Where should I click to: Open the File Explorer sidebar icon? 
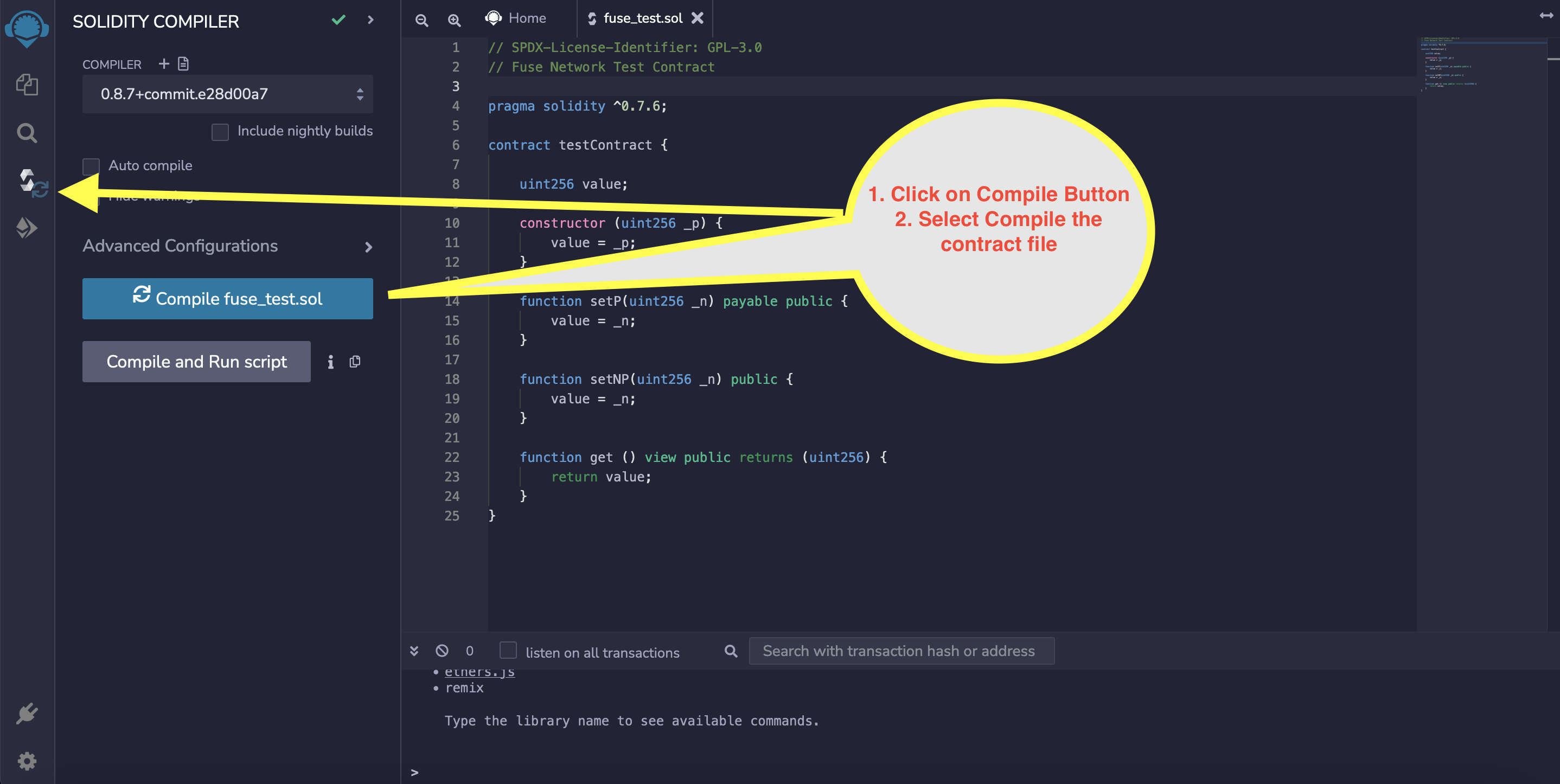[27, 84]
